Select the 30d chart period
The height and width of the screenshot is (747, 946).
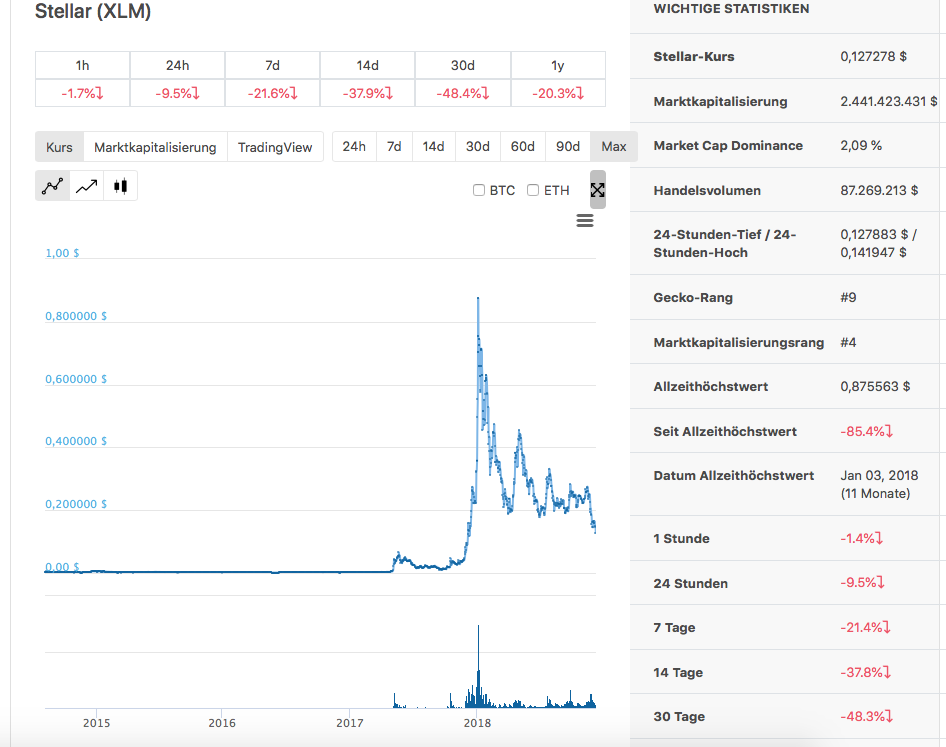click(x=478, y=146)
